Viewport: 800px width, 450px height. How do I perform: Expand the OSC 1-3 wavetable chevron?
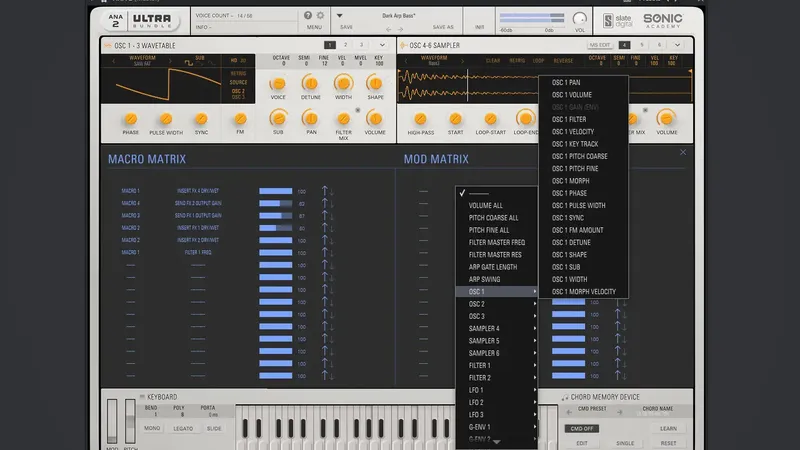click(382, 45)
